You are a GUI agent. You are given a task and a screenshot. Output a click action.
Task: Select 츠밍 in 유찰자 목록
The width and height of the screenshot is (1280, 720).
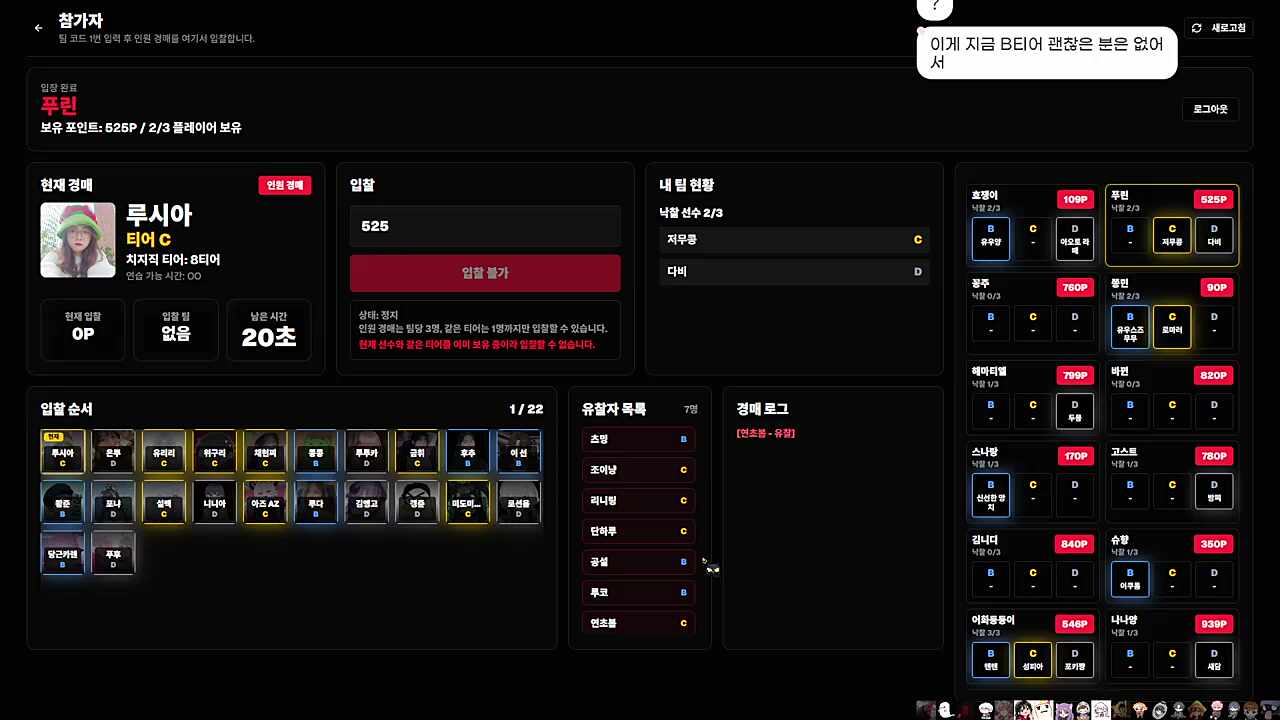tap(638, 439)
